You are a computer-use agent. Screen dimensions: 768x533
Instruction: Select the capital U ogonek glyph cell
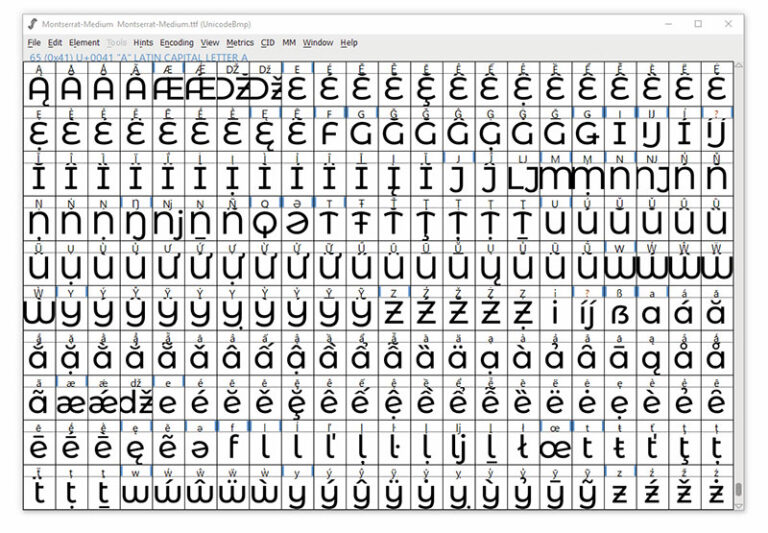coord(492,264)
